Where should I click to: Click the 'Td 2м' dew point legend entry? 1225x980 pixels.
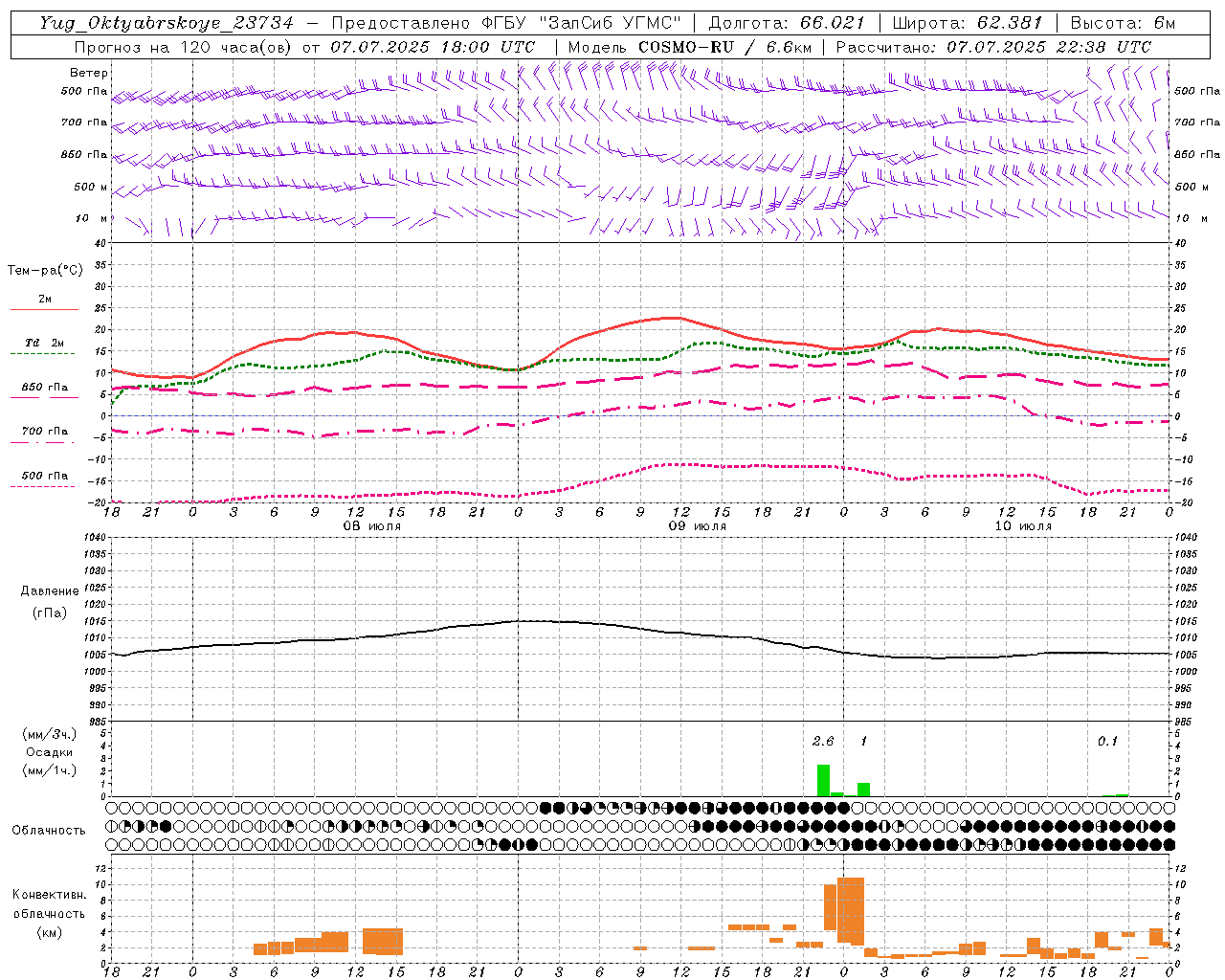44,343
